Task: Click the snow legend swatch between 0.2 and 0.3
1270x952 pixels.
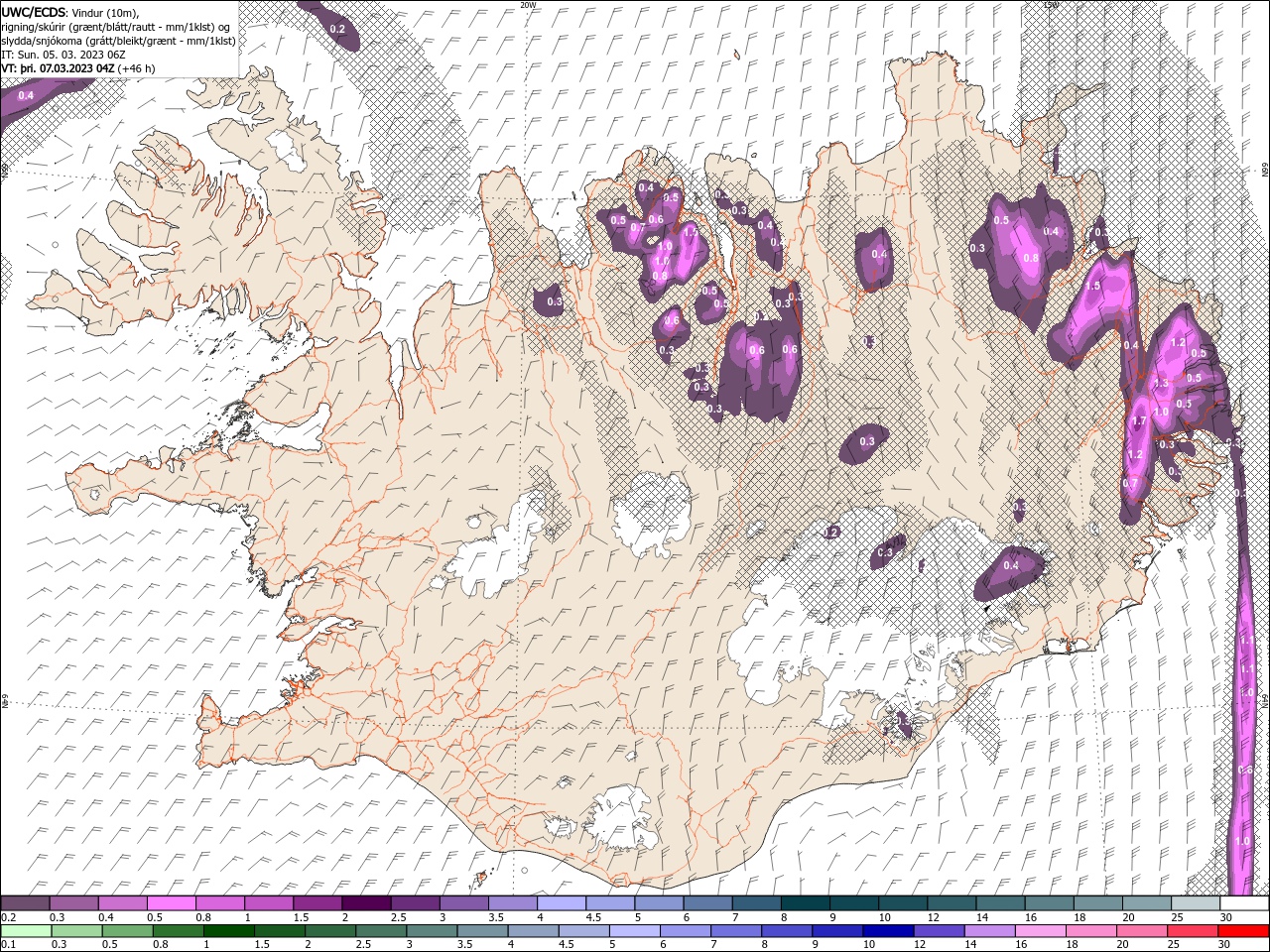Action: [25, 903]
